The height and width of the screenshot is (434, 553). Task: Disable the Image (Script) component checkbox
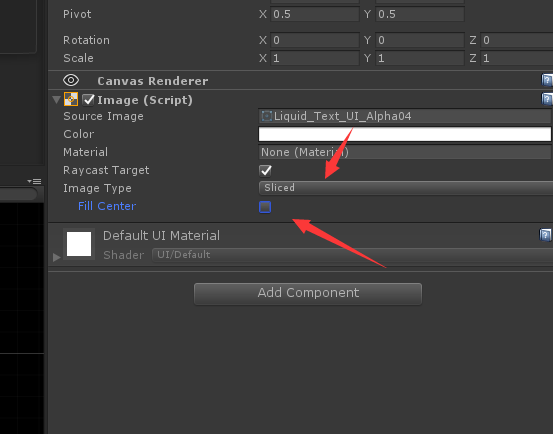[88, 100]
